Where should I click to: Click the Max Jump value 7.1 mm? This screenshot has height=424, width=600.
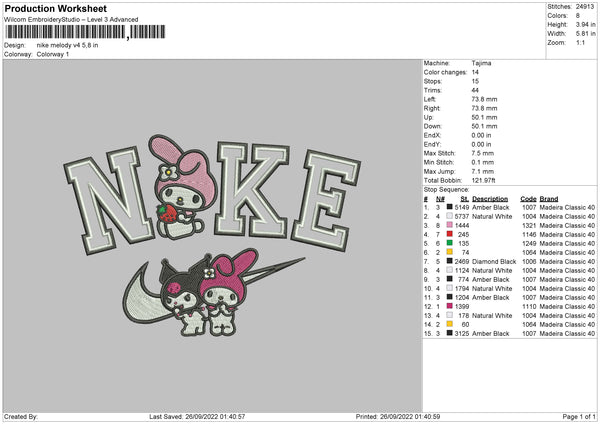tap(483, 171)
